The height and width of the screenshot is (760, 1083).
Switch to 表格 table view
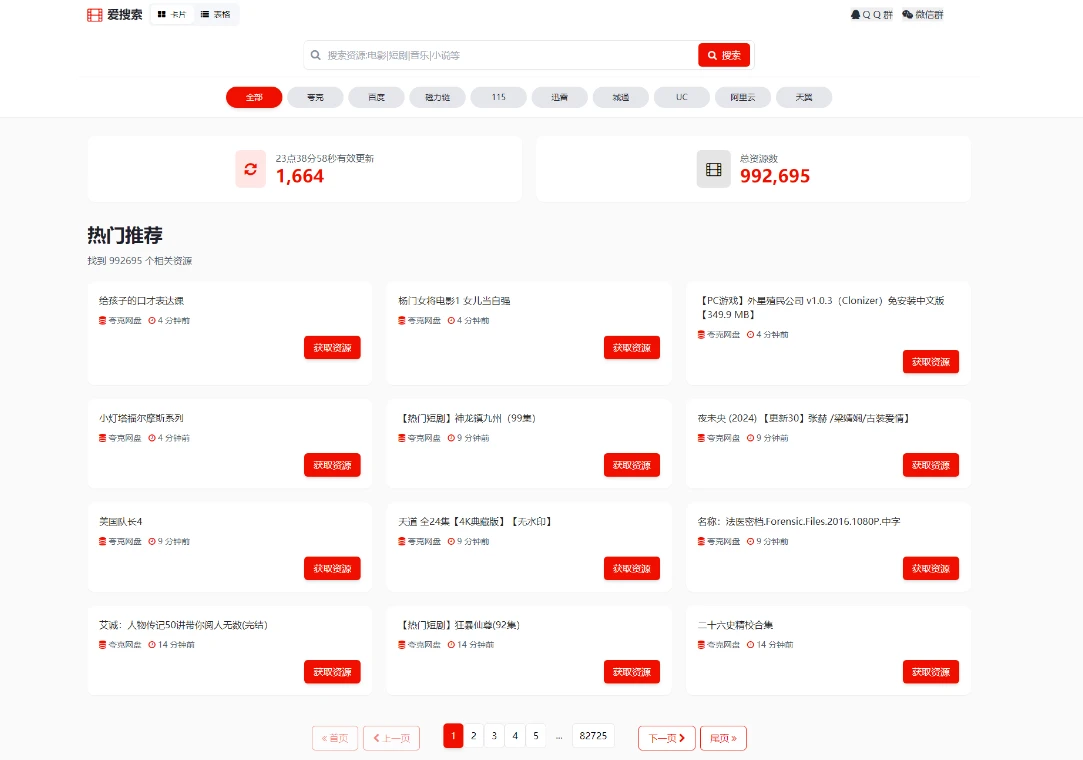point(215,15)
